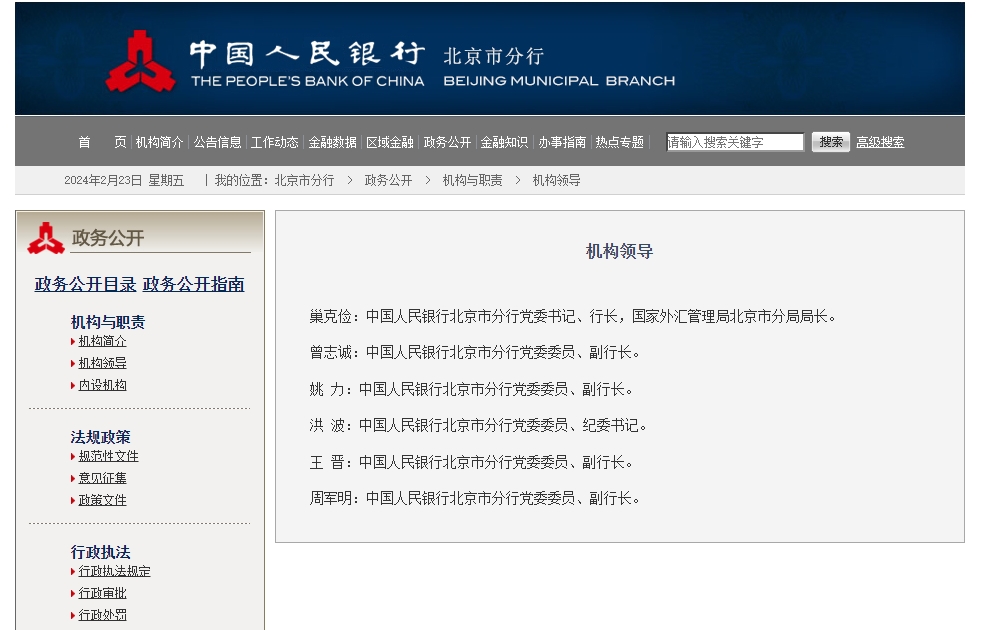Open the 高级搜索 advanced search page
The height and width of the screenshot is (630, 983).
pos(883,141)
